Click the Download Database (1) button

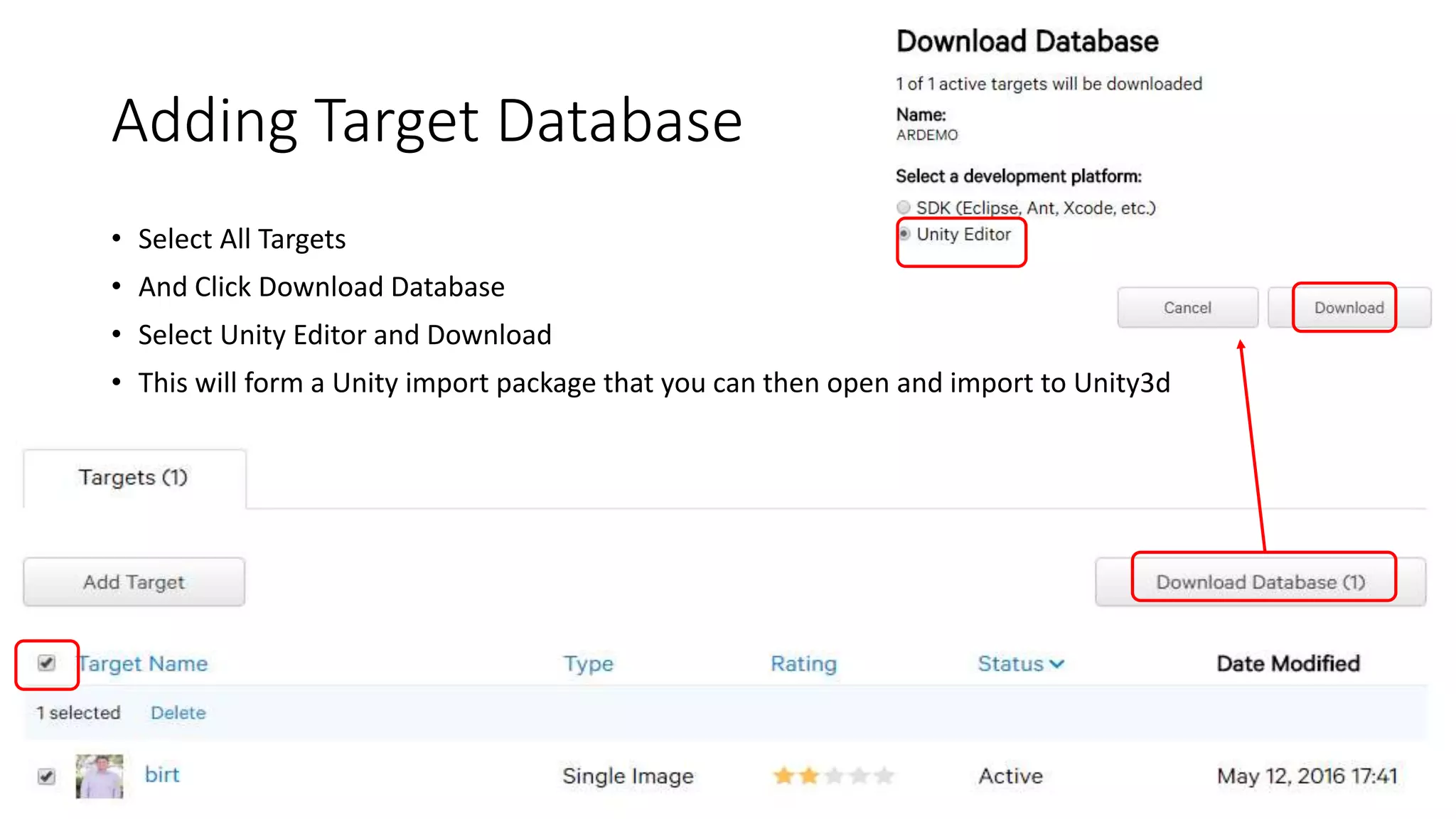click(1260, 582)
